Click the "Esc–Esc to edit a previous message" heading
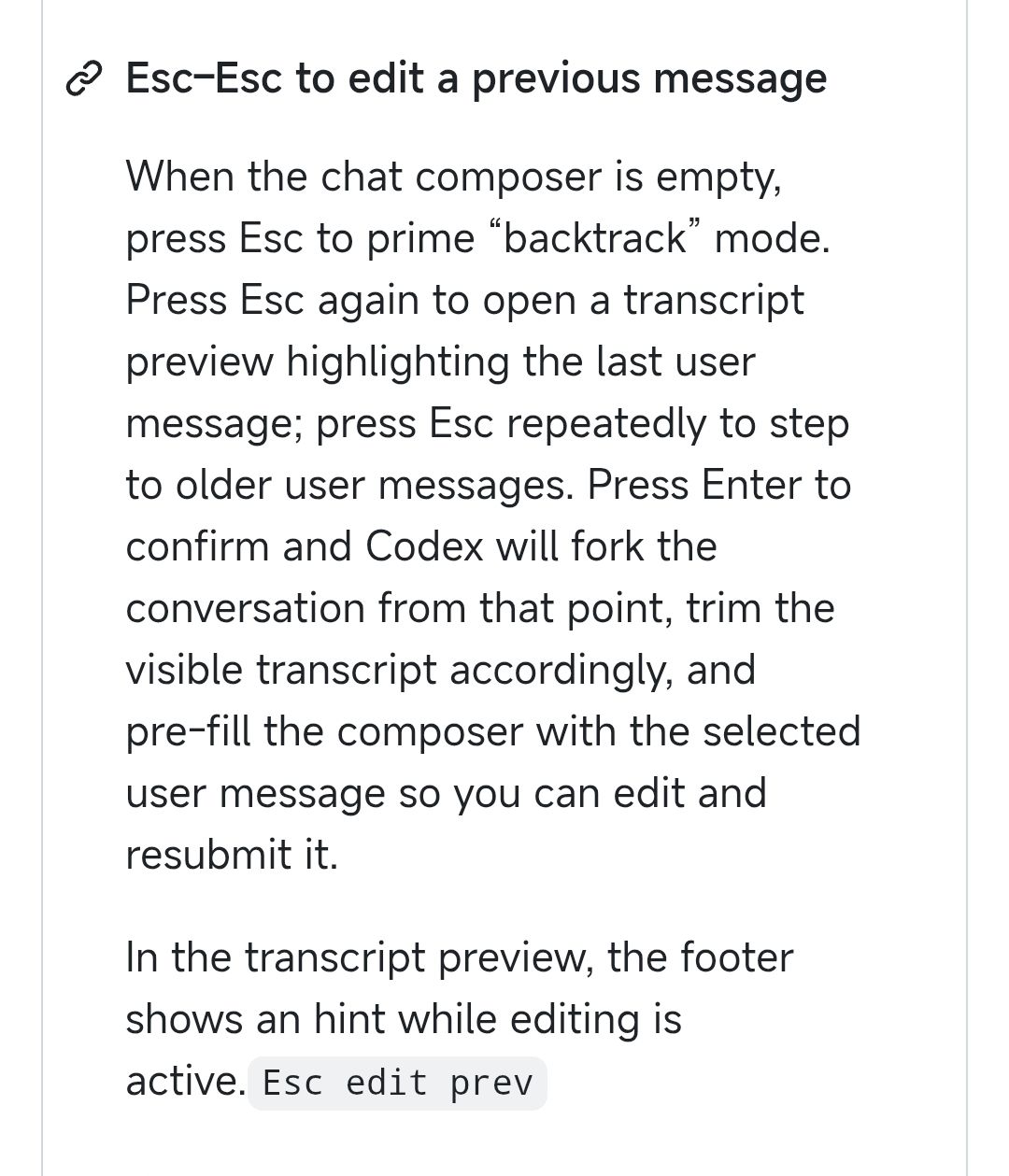 (476, 78)
